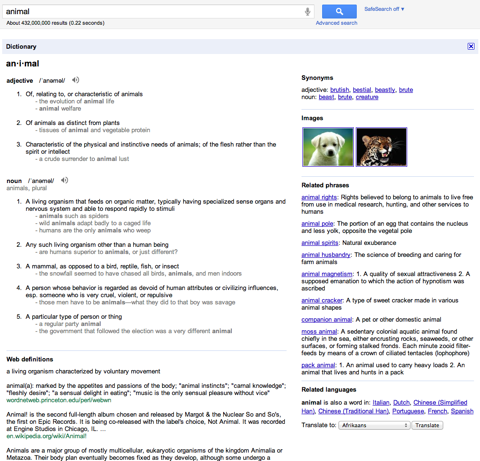
Task: Open the animal pole phrase link
Action: [317, 224]
